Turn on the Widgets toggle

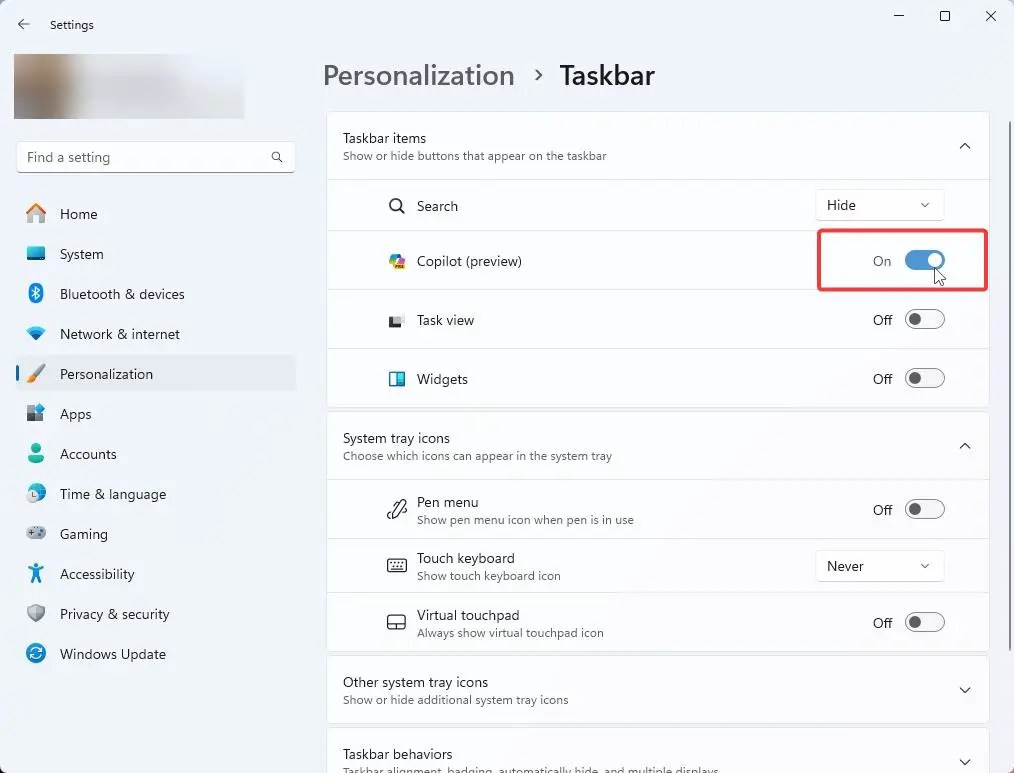[x=924, y=378]
